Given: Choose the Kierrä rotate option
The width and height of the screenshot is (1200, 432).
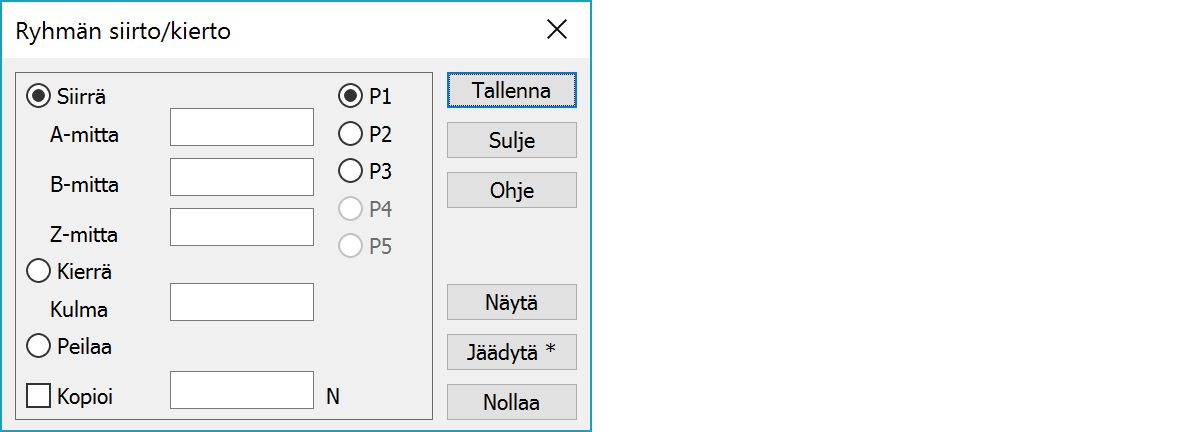Looking at the screenshot, I should 39,270.
